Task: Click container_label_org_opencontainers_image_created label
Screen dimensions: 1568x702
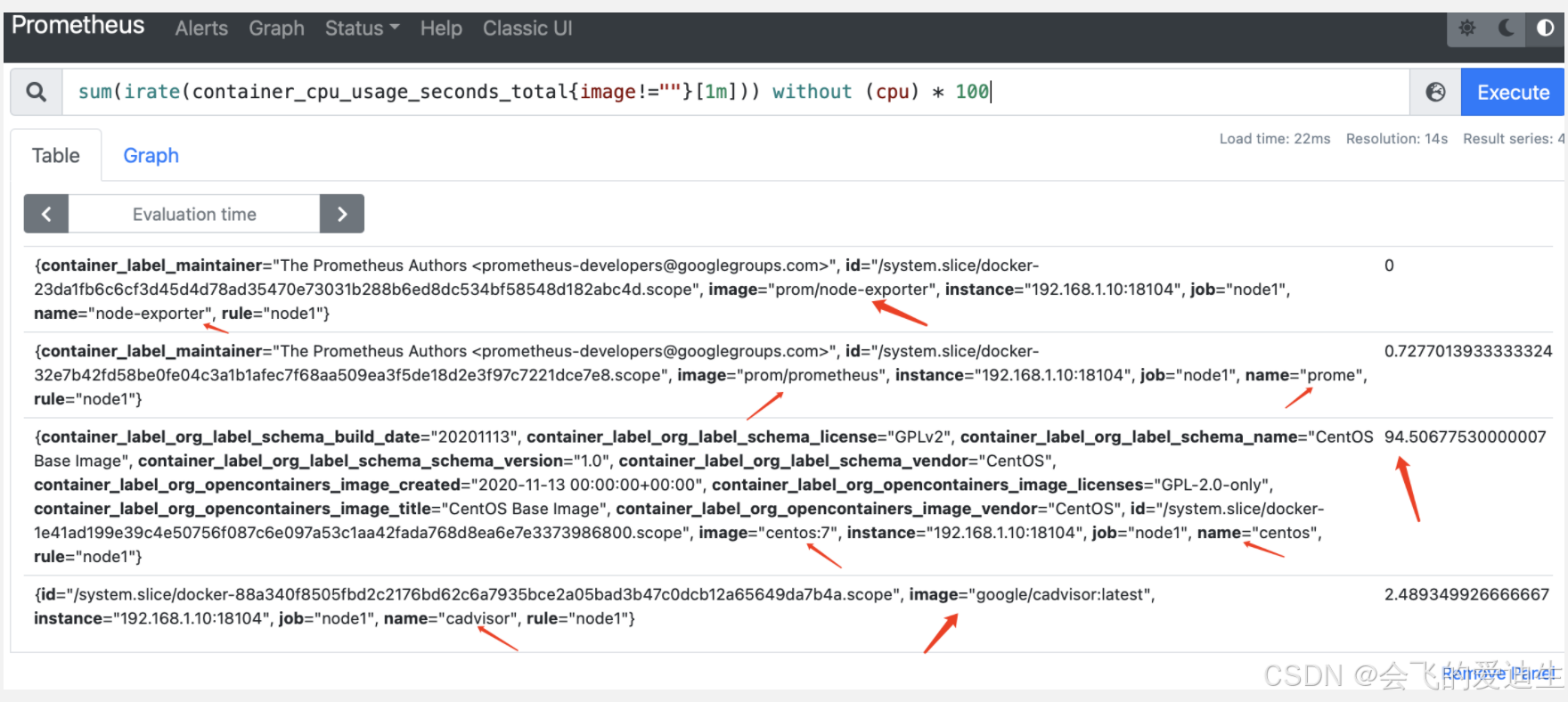Action: click(x=247, y=485)
